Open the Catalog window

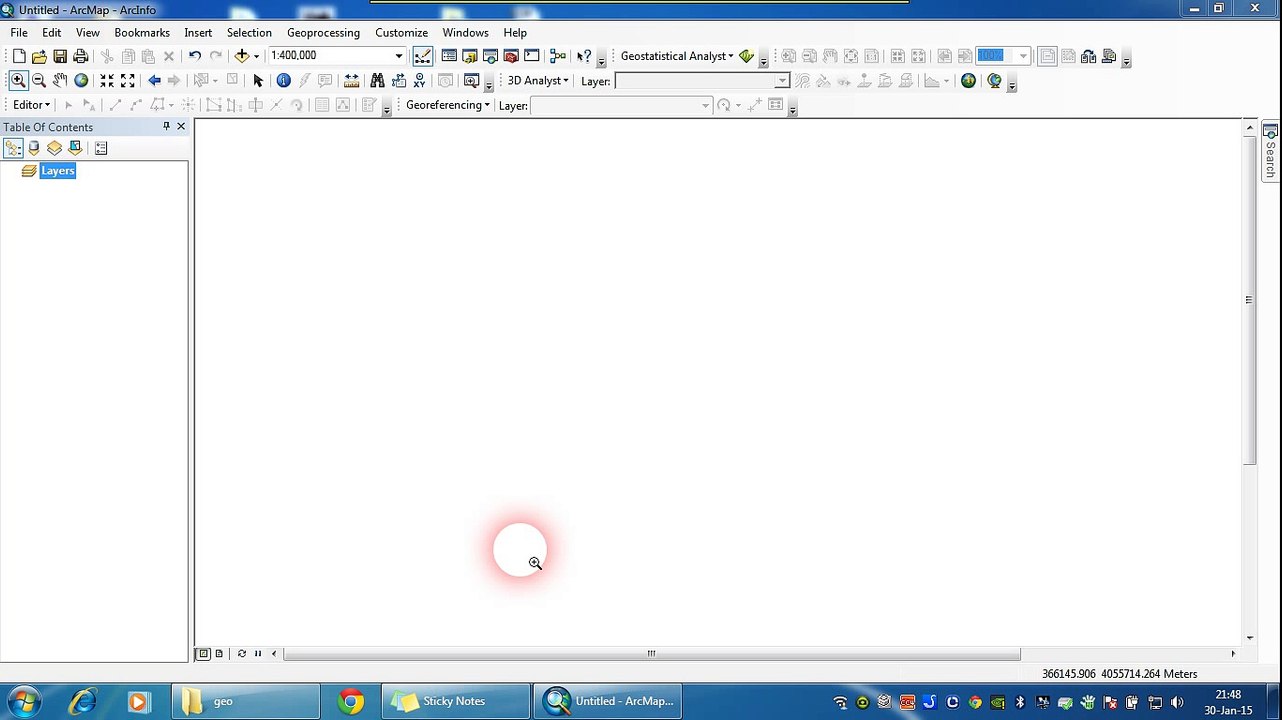point(470,56)
